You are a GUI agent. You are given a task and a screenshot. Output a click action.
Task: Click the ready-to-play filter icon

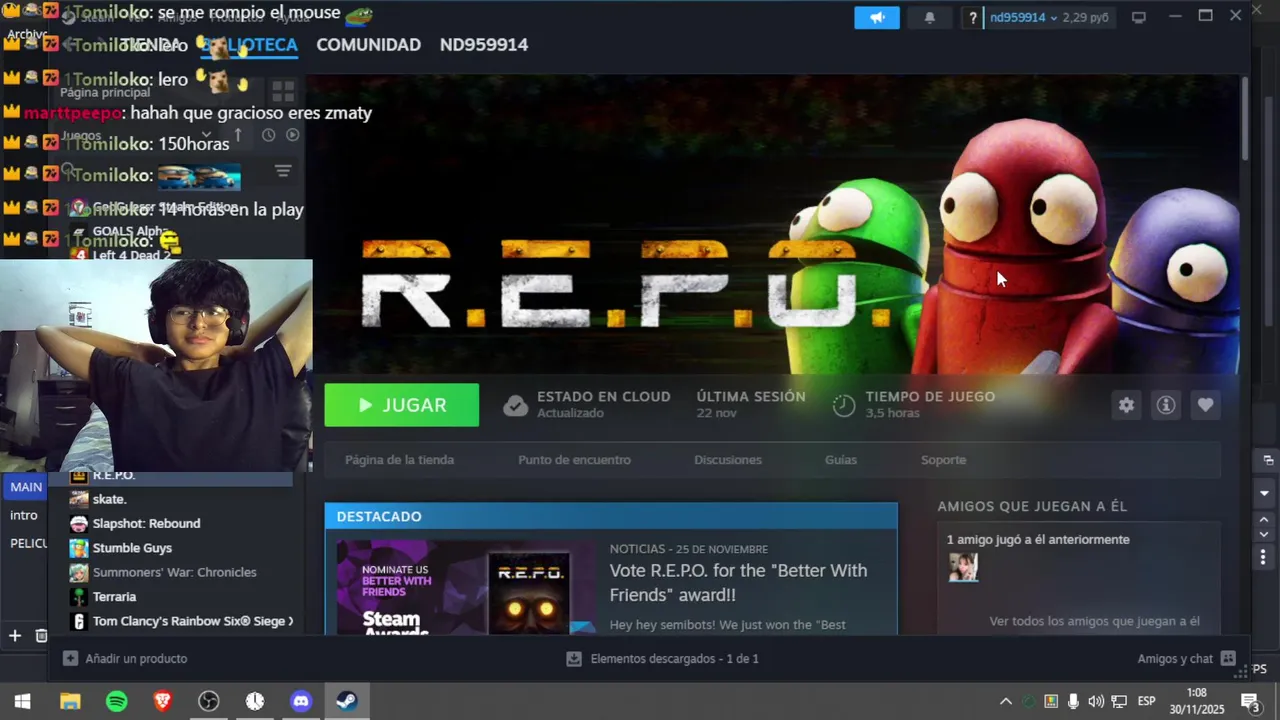(293, 135)
